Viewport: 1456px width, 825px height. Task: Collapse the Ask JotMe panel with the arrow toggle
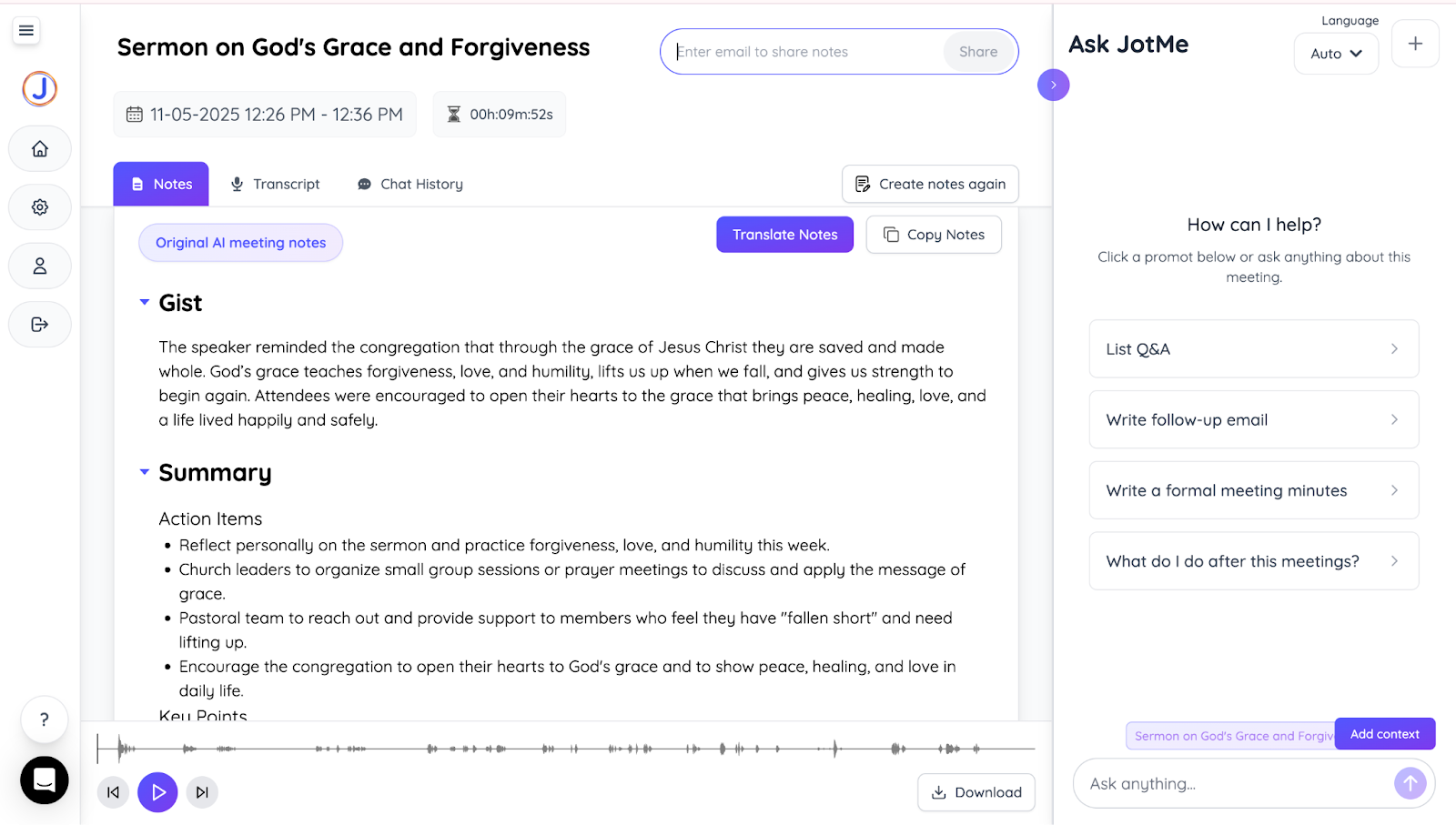(x=1053, y=85)
